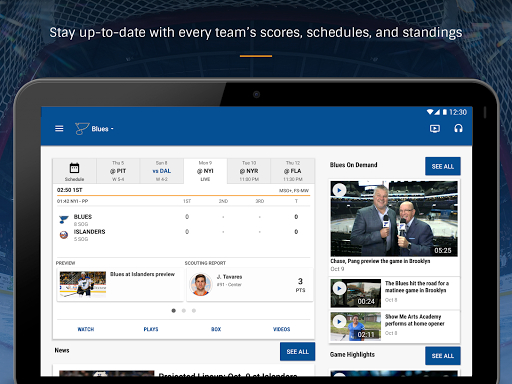The width and height of the screenshot is (512, 384).
Task: Switch to the Tue 10 @ NYR game
Action: 249,171
